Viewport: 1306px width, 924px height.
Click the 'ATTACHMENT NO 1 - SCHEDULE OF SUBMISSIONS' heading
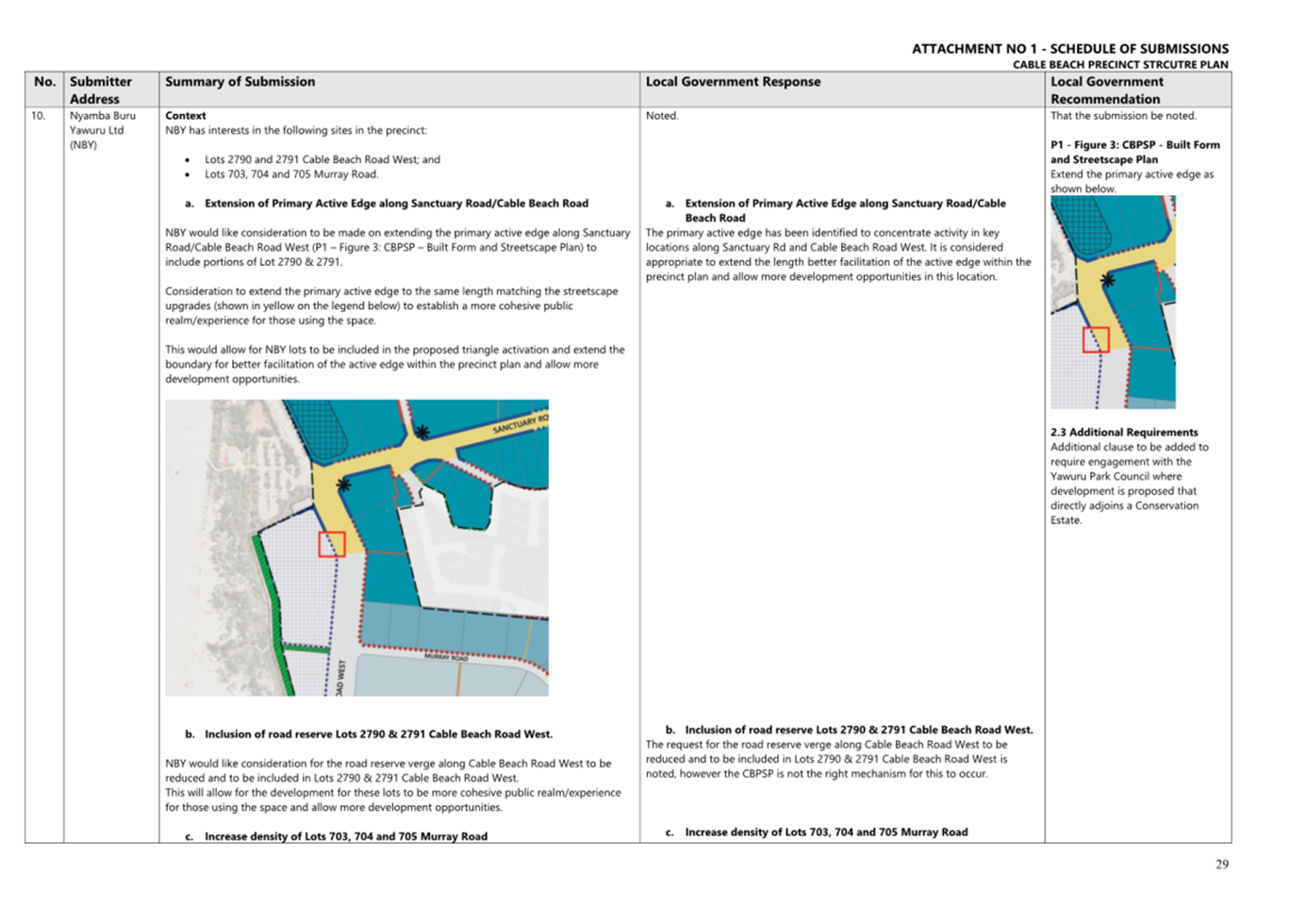pos(1069,49)
